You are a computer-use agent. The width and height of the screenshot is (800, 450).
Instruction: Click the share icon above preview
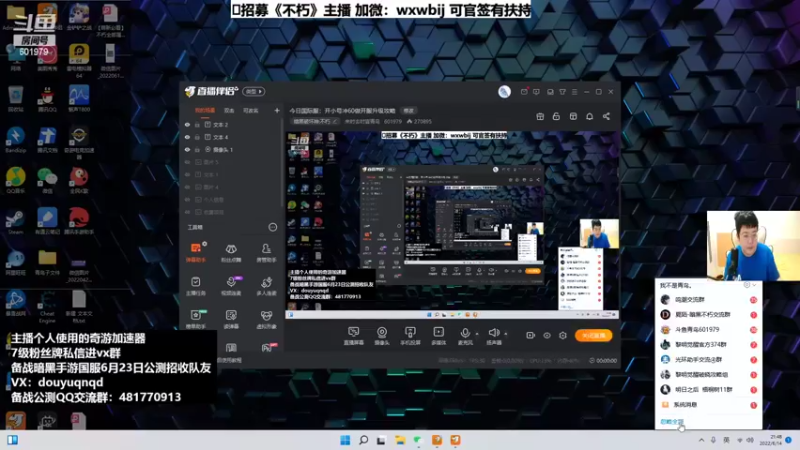click(606, 116)
